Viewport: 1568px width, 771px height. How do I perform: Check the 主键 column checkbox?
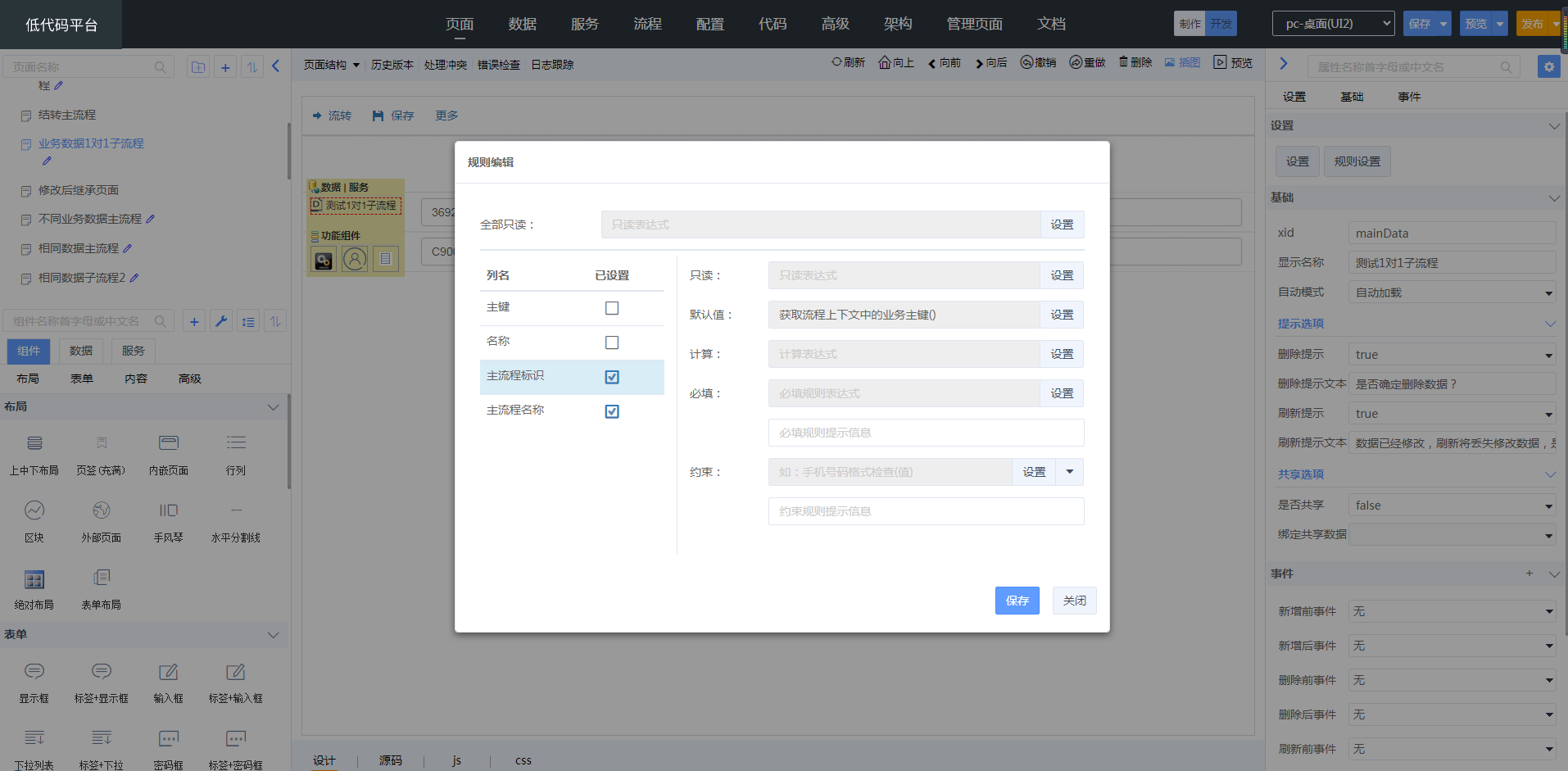612,308
